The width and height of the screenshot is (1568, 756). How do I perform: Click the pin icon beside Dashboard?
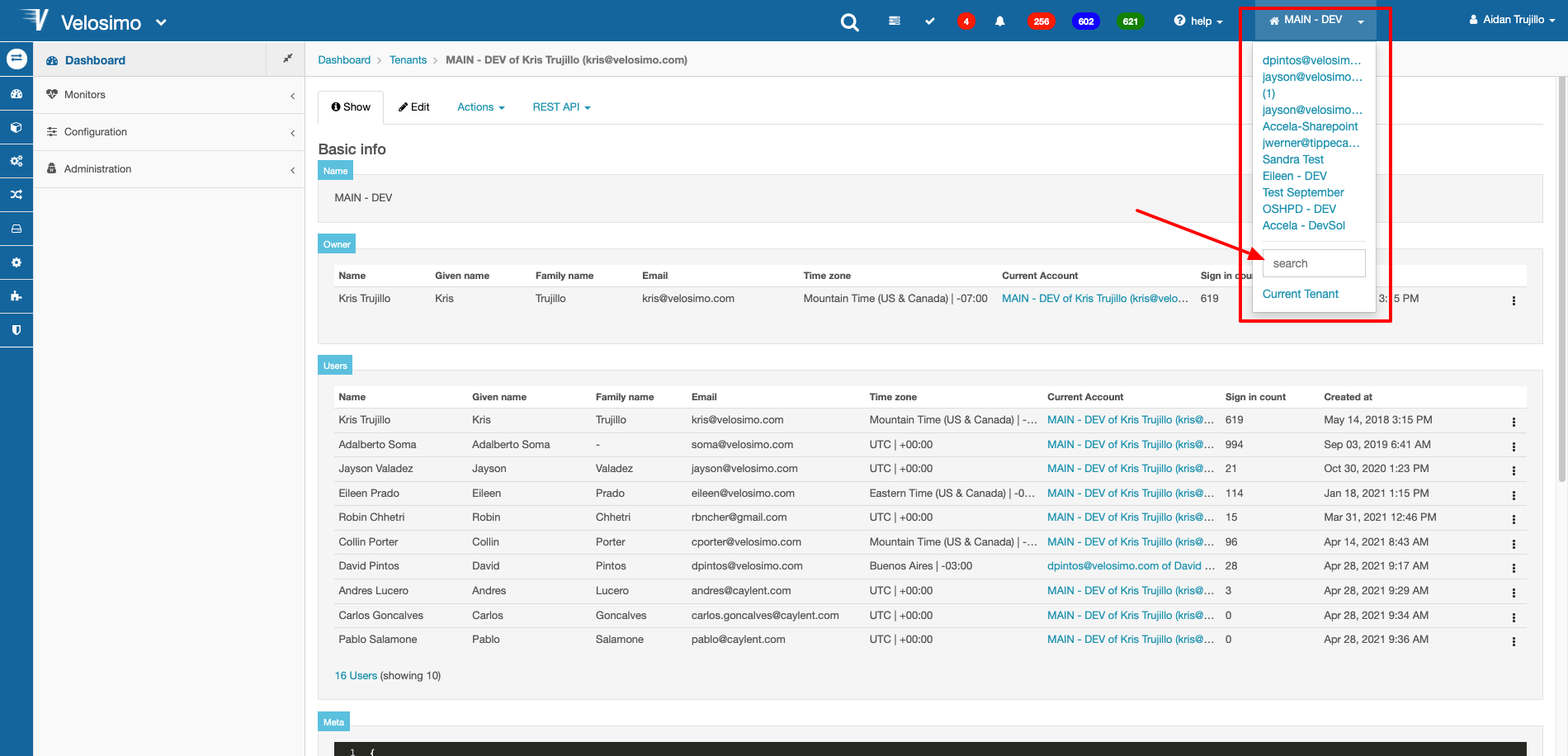pos(287,59)
